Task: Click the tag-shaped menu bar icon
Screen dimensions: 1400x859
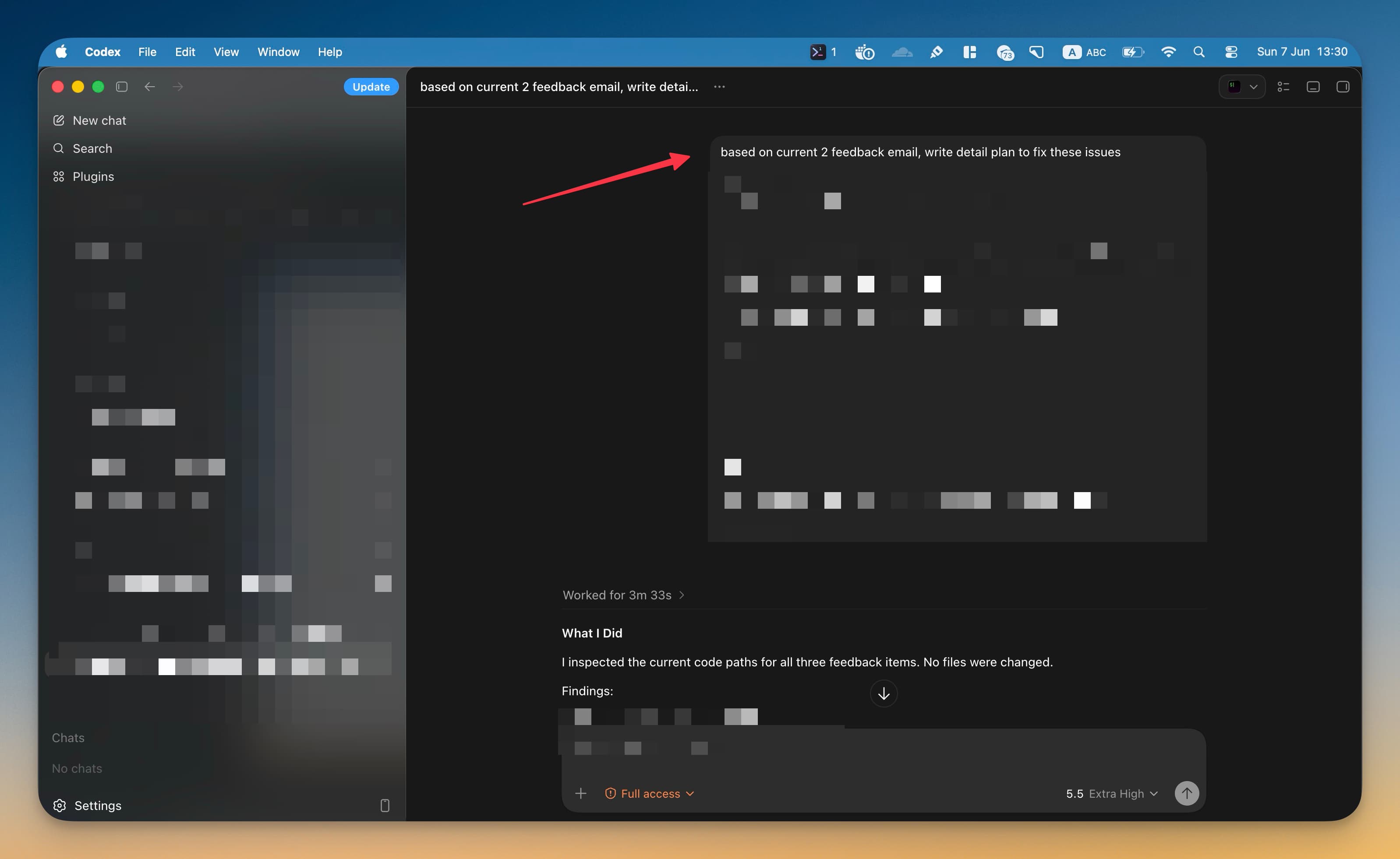Action: coord(1036,52)
